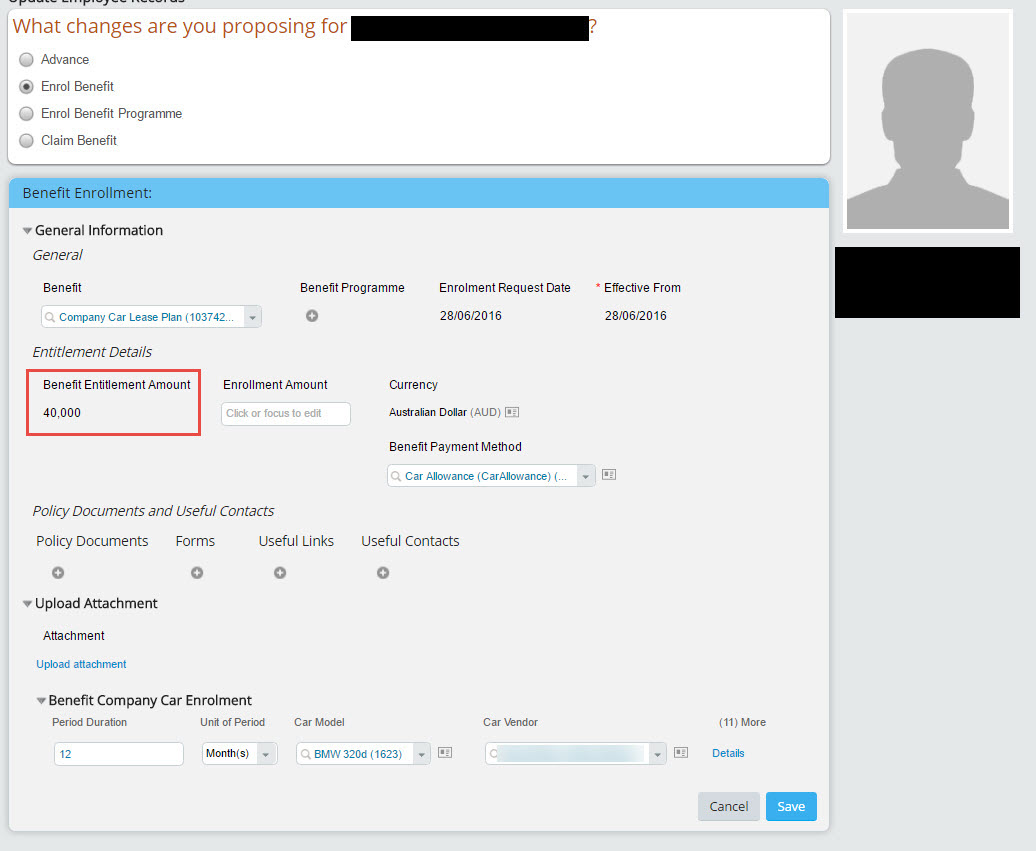
Task: Open Car Vendor related details icon
Action: [x=681, y=753]
